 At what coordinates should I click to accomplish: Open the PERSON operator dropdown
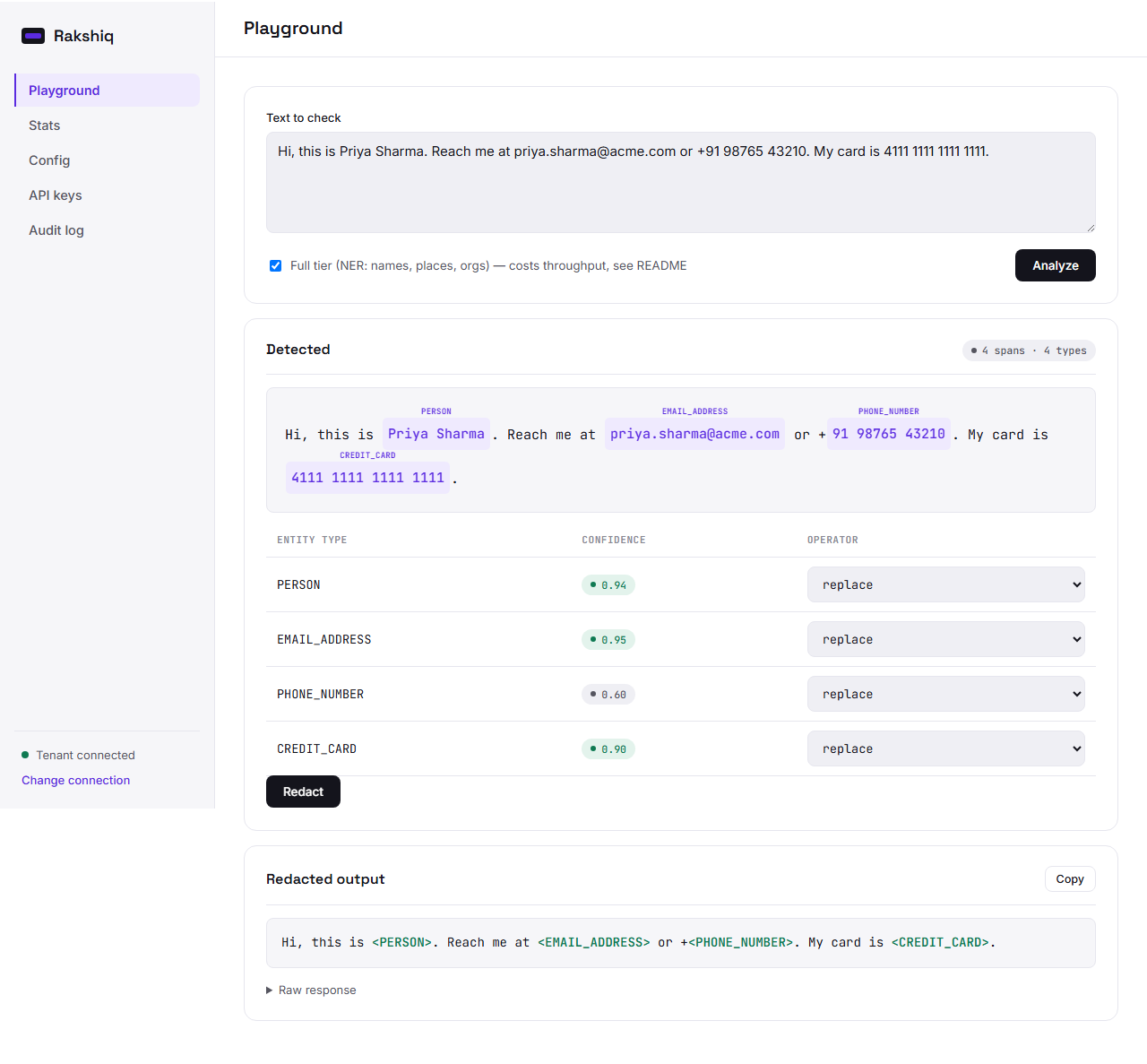click(x=945, y=584)
